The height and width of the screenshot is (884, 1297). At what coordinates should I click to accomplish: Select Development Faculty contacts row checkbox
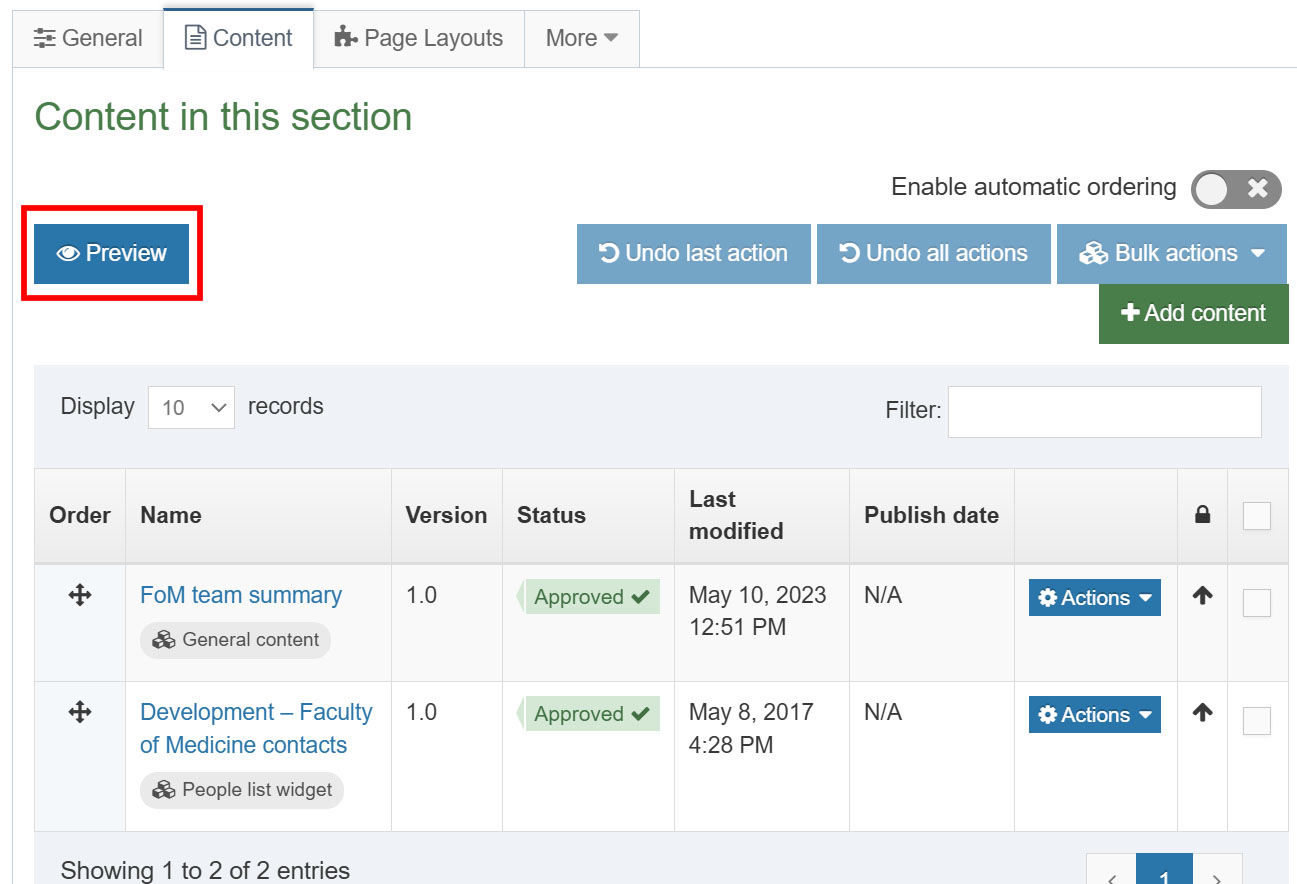pyautogui.click(x=1256, y=721)
